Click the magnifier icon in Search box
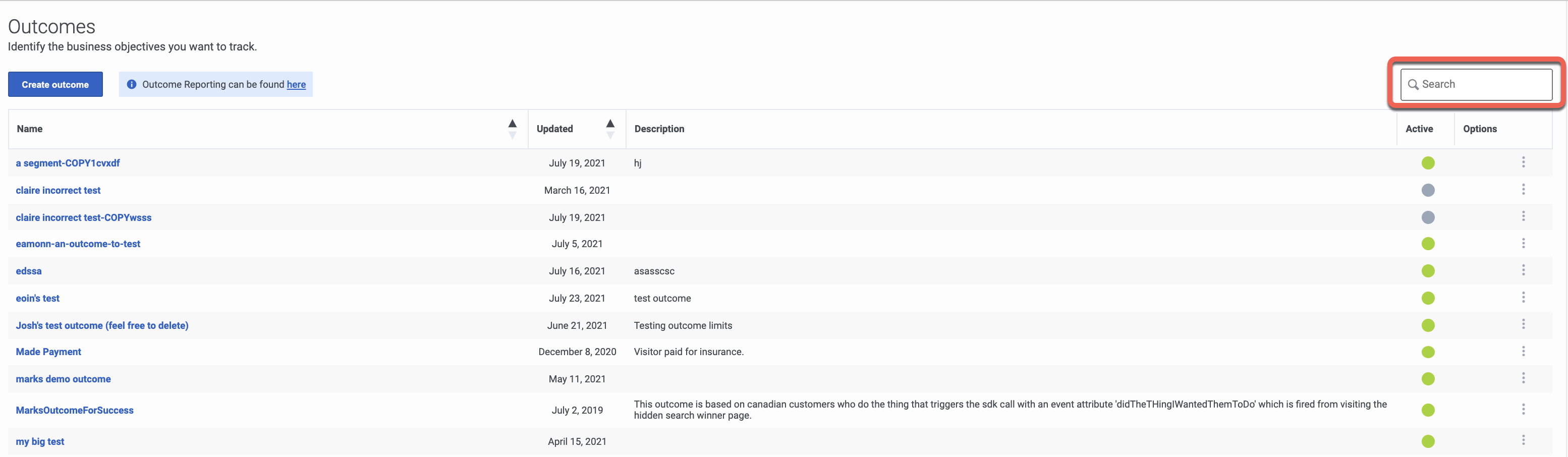This screenshot has width=1568, height=457. click(1414, 85)
